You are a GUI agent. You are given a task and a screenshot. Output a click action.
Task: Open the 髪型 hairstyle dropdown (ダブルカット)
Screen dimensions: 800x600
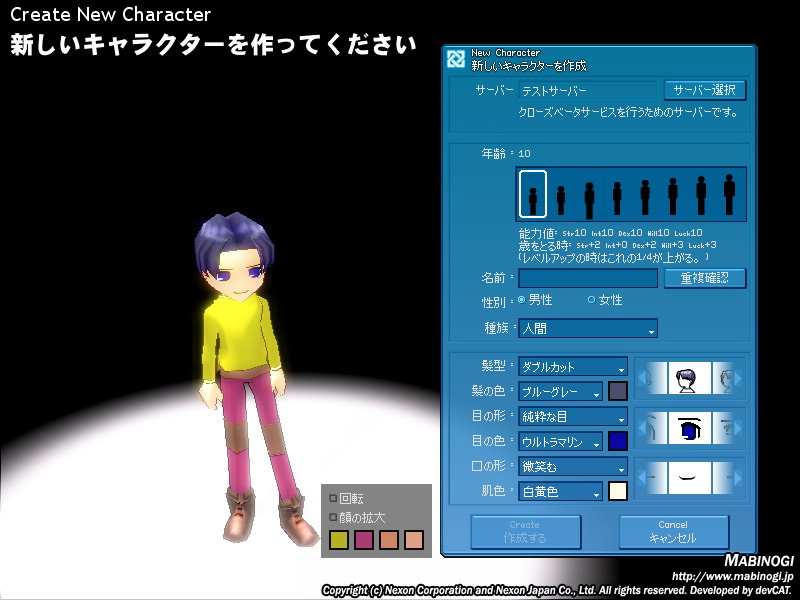point(573,366)
